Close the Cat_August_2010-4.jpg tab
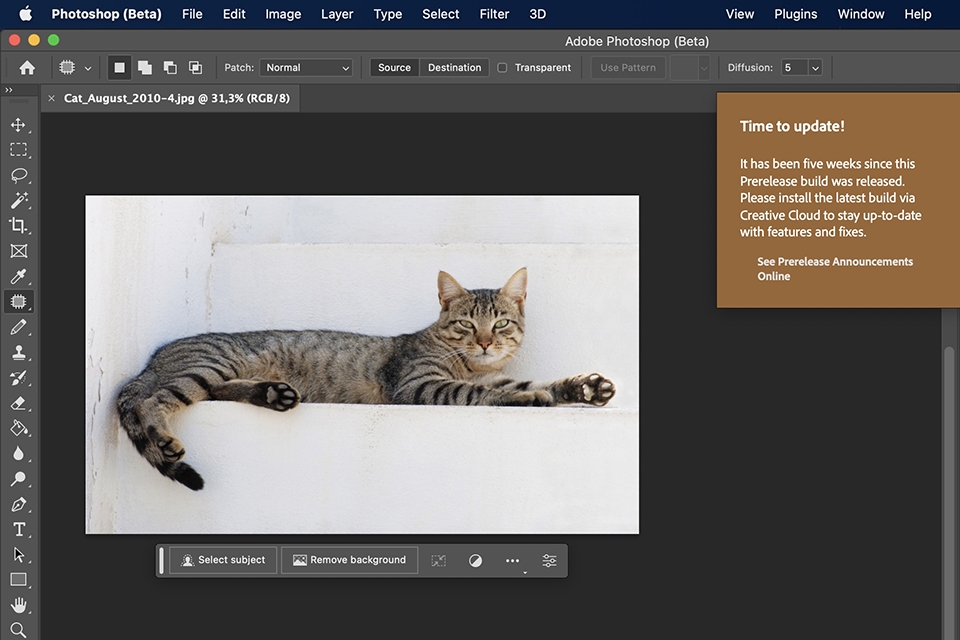This screenshot has width=960, height=640. tap(51, 98)
